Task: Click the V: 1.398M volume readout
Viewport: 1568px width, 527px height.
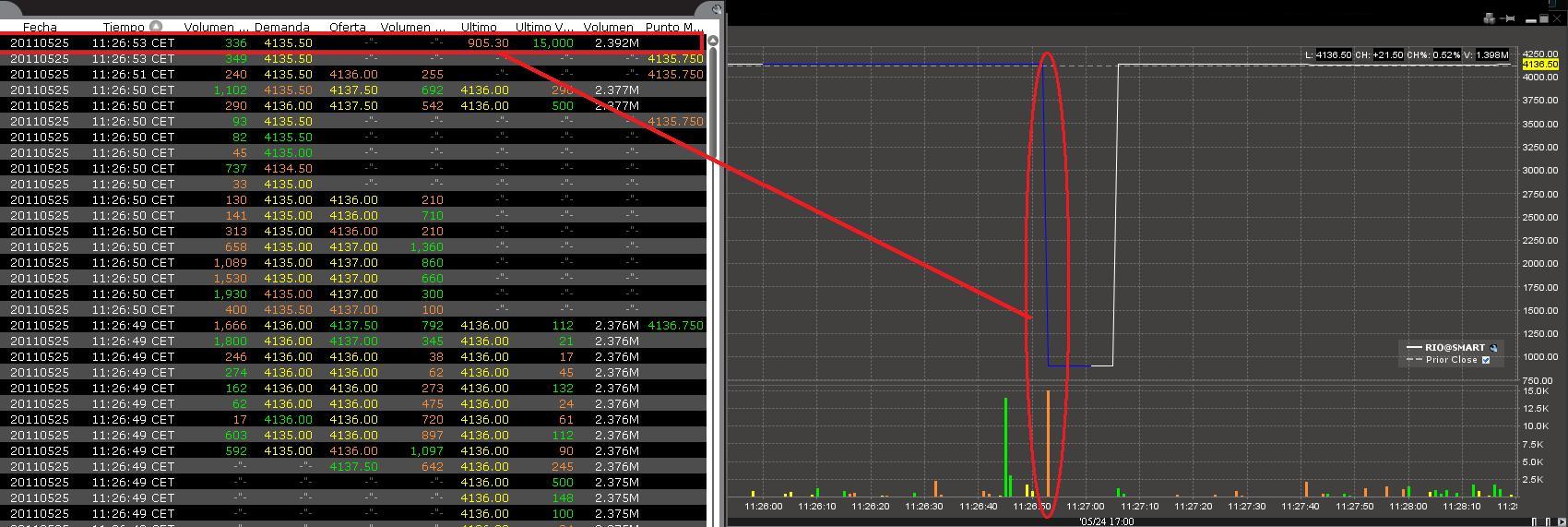Action: (x=1485, y=55)
